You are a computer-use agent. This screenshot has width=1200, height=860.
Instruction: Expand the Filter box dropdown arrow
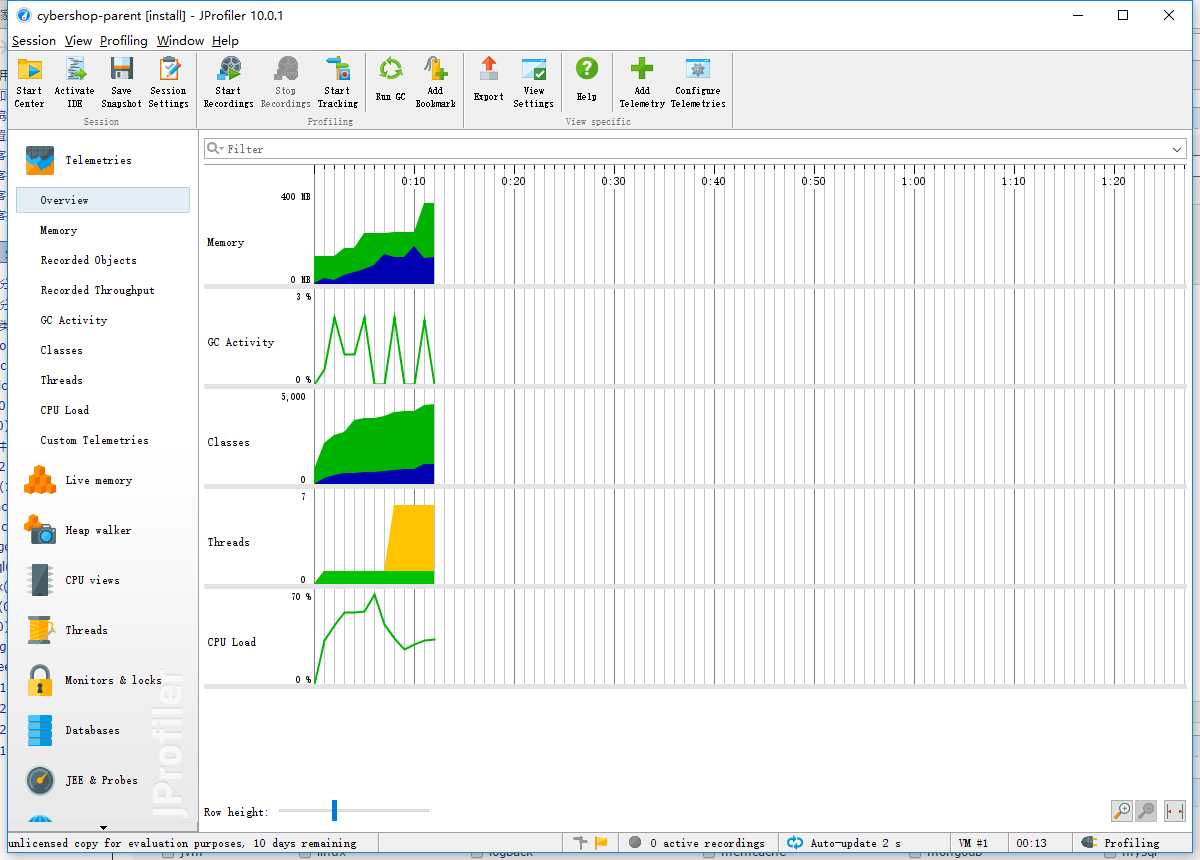1177,149
